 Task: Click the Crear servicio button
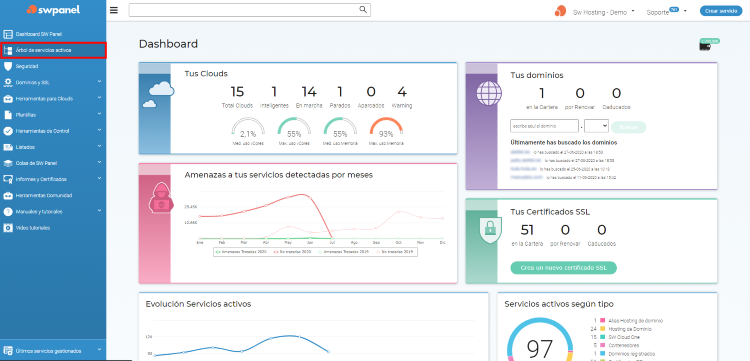[x=721, y=11]
